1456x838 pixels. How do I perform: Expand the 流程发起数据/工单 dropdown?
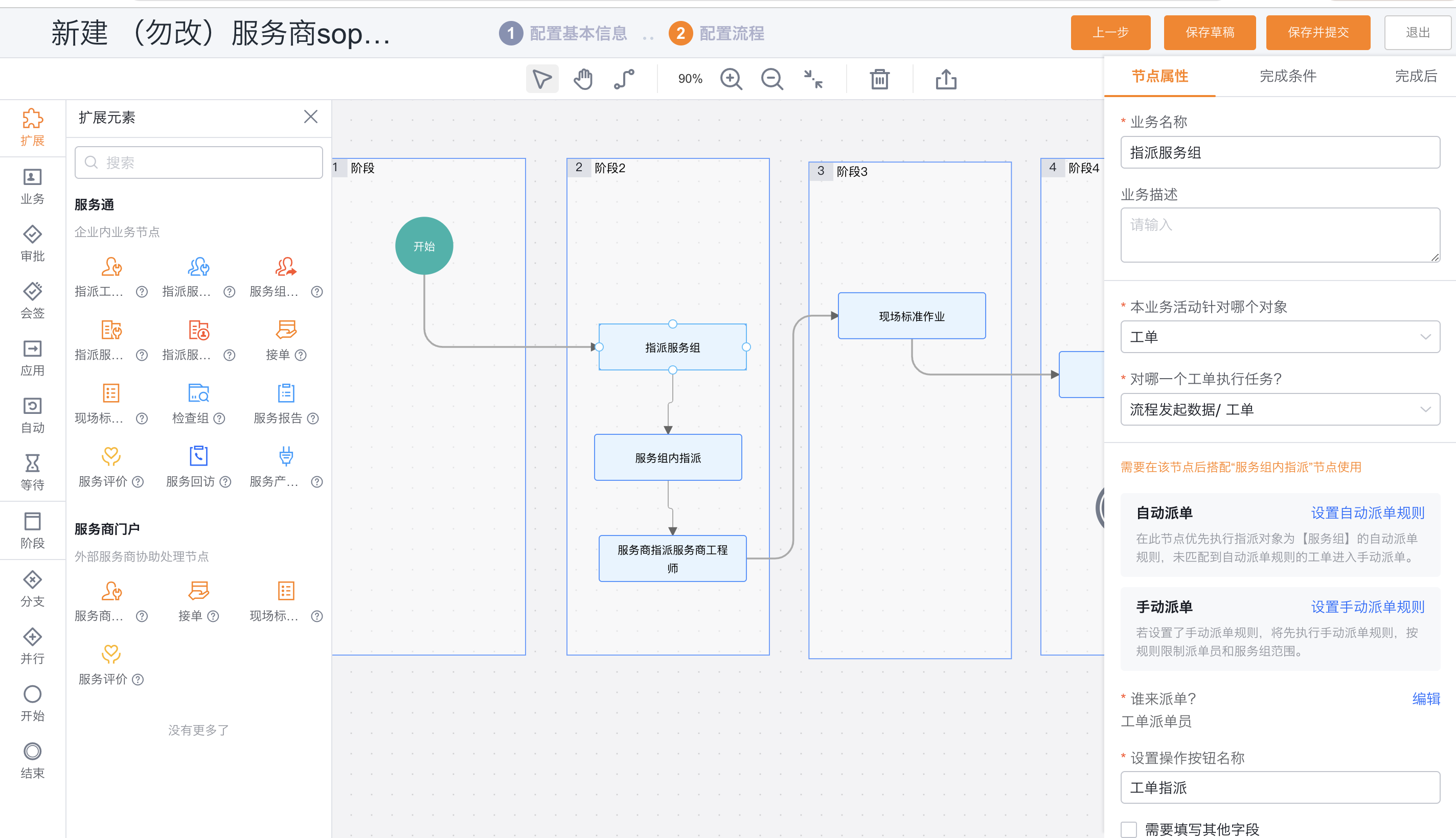click(x=1280, y=409)
